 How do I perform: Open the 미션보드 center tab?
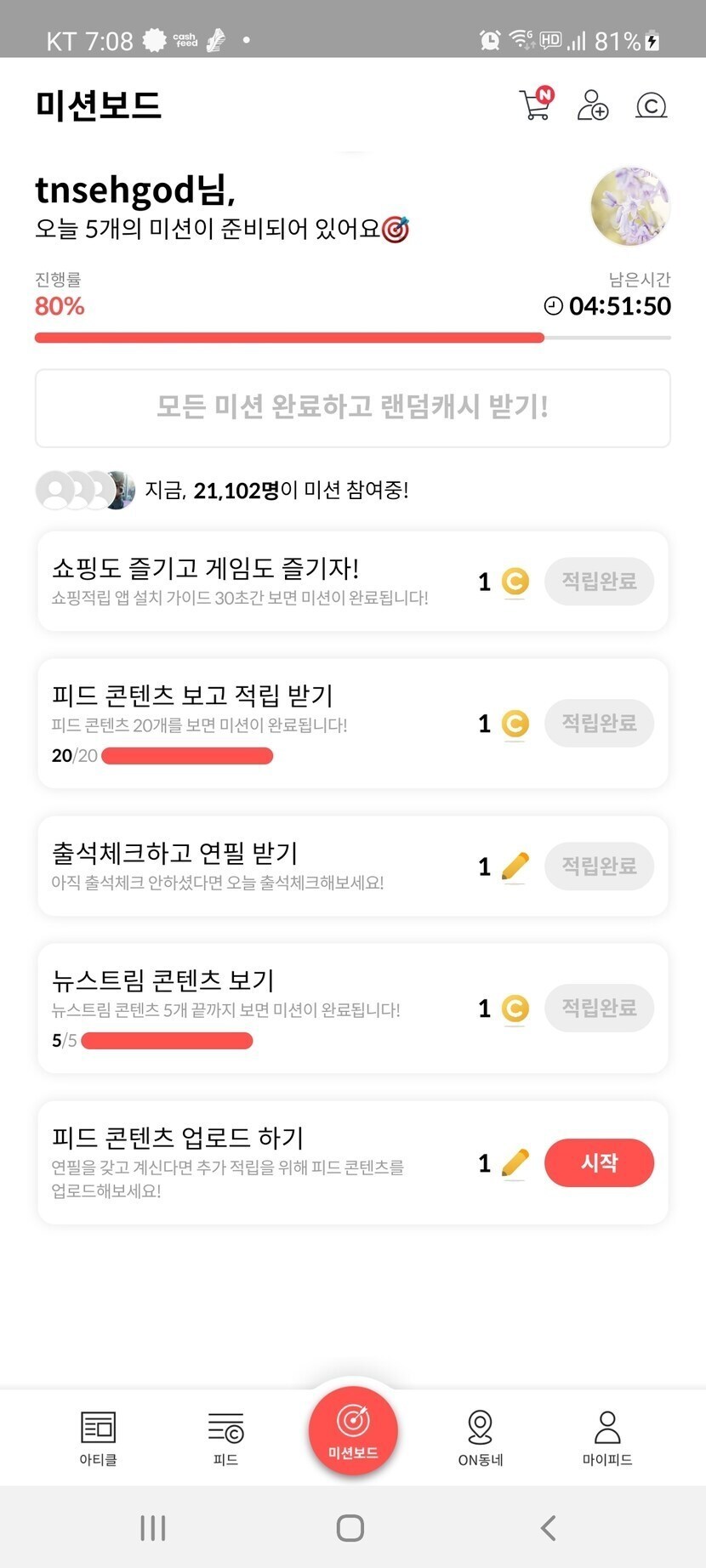tap(353, 1430)
